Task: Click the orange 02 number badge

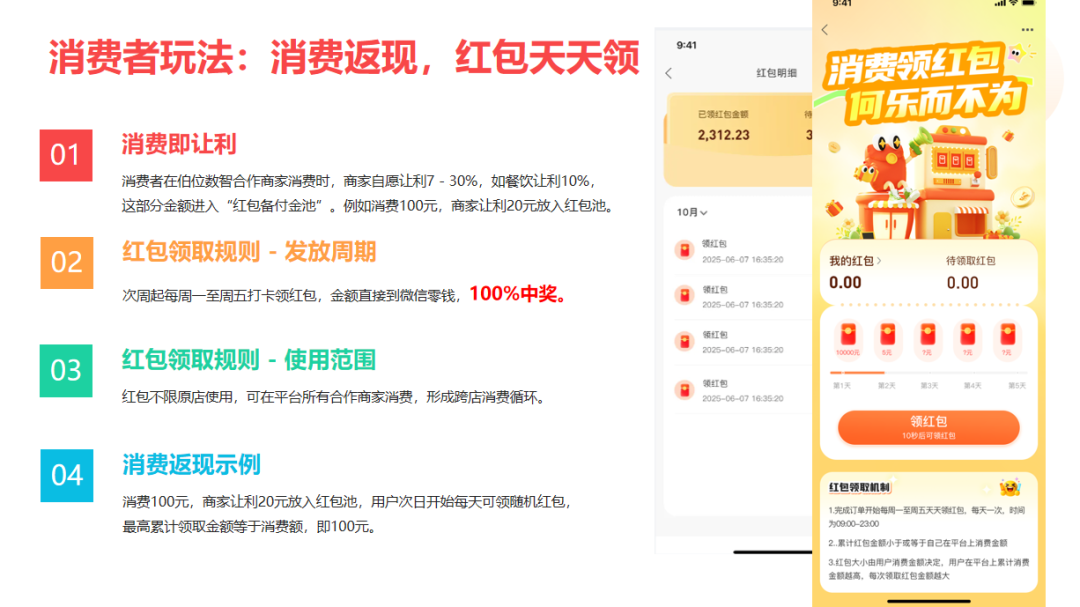Action: pos(66,263)
